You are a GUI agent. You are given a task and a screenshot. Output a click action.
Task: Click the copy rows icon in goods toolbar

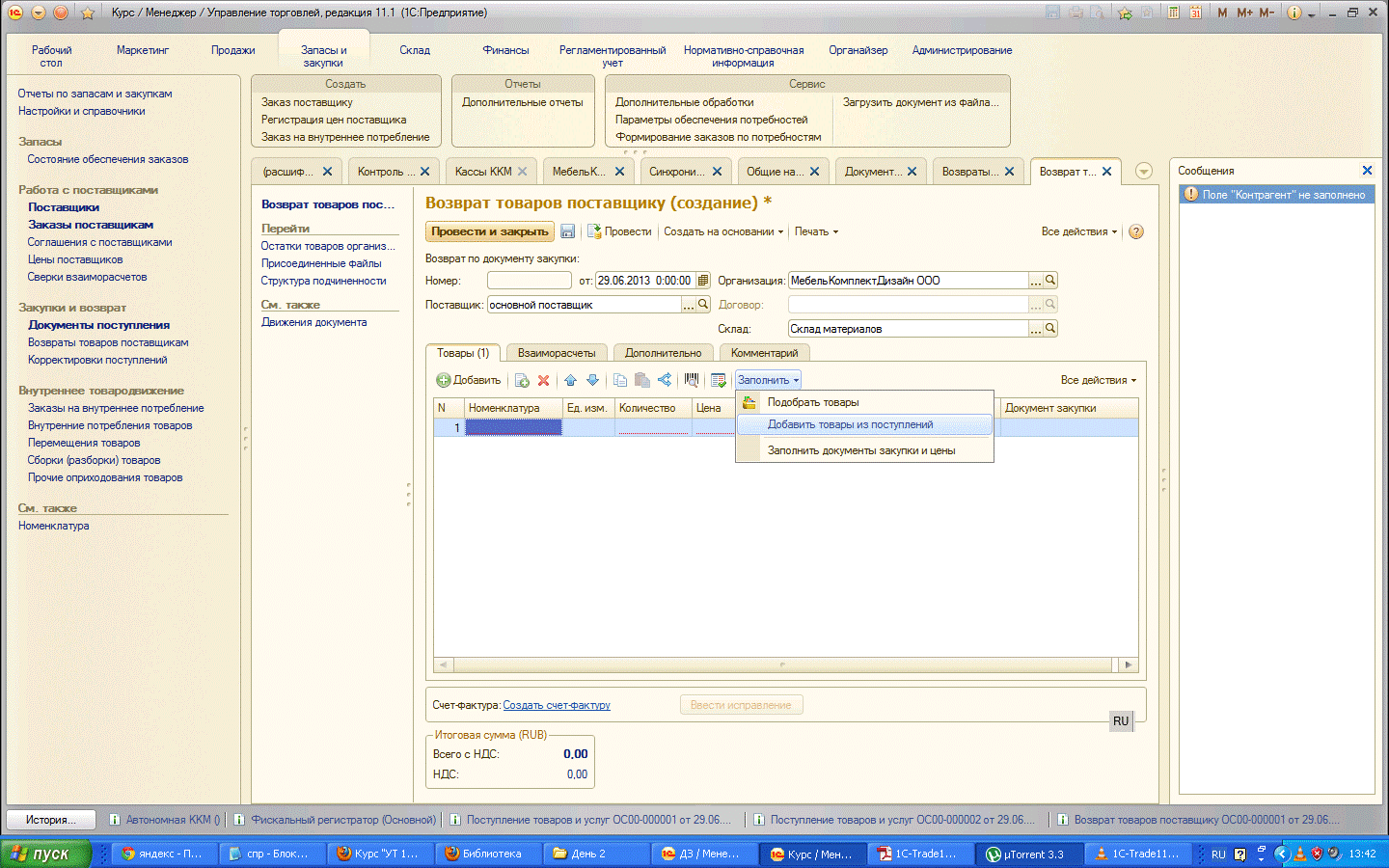click(620, 380)
